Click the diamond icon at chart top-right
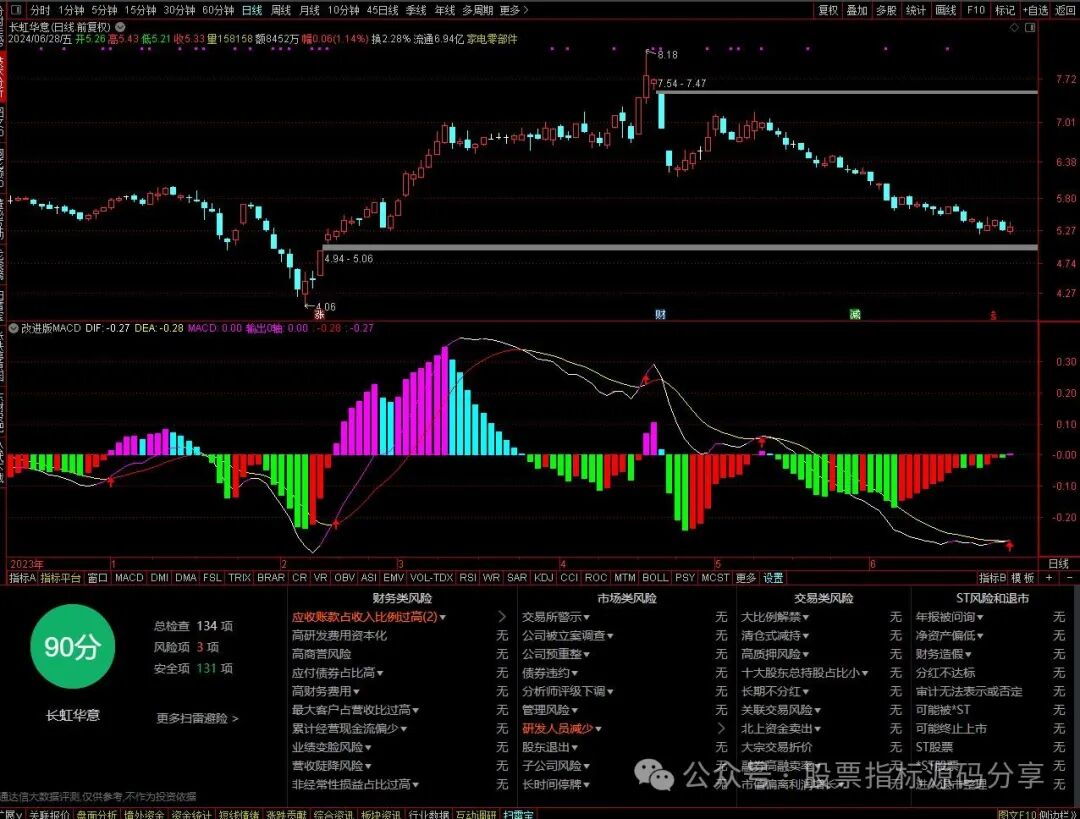Screen dimensions: 1080x819 tap(1014, 28)
